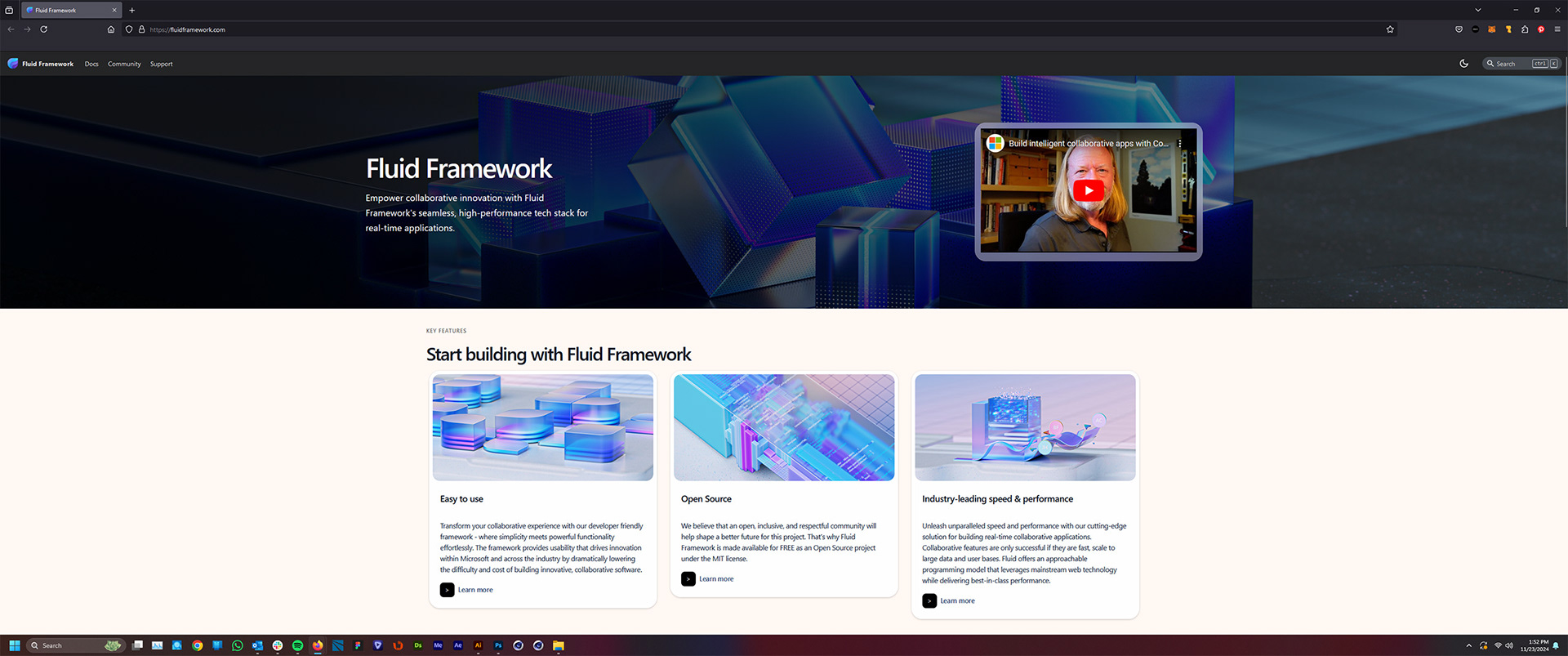Open Figma from the taskbar
The image size is (1568, 656).
coord(358,645)
